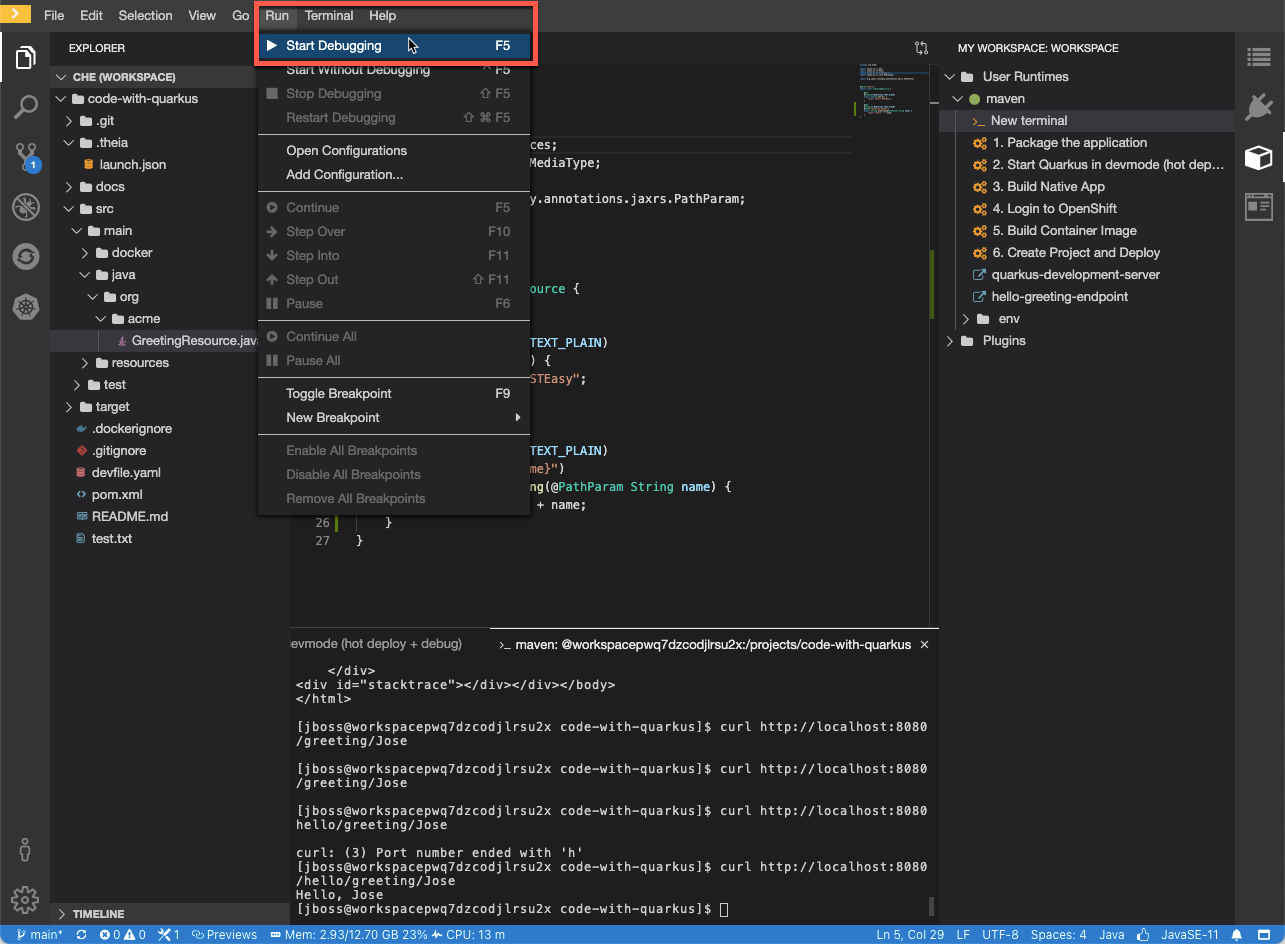Open the Manage settings gear icon
Image resolution: width=1285 pixels, height=944 pixels.
click(26, 898)
